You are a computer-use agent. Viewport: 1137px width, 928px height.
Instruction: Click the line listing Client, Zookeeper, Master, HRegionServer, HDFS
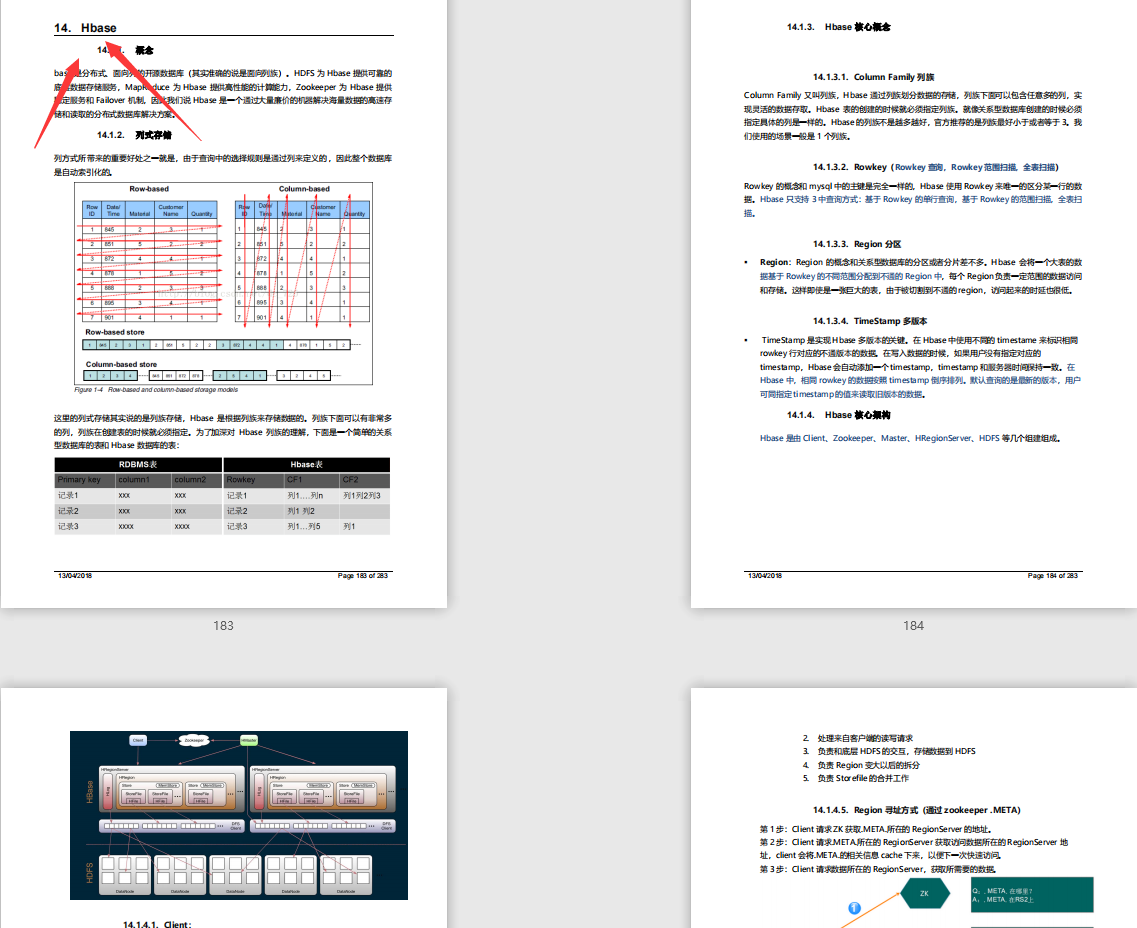point(911,439)
